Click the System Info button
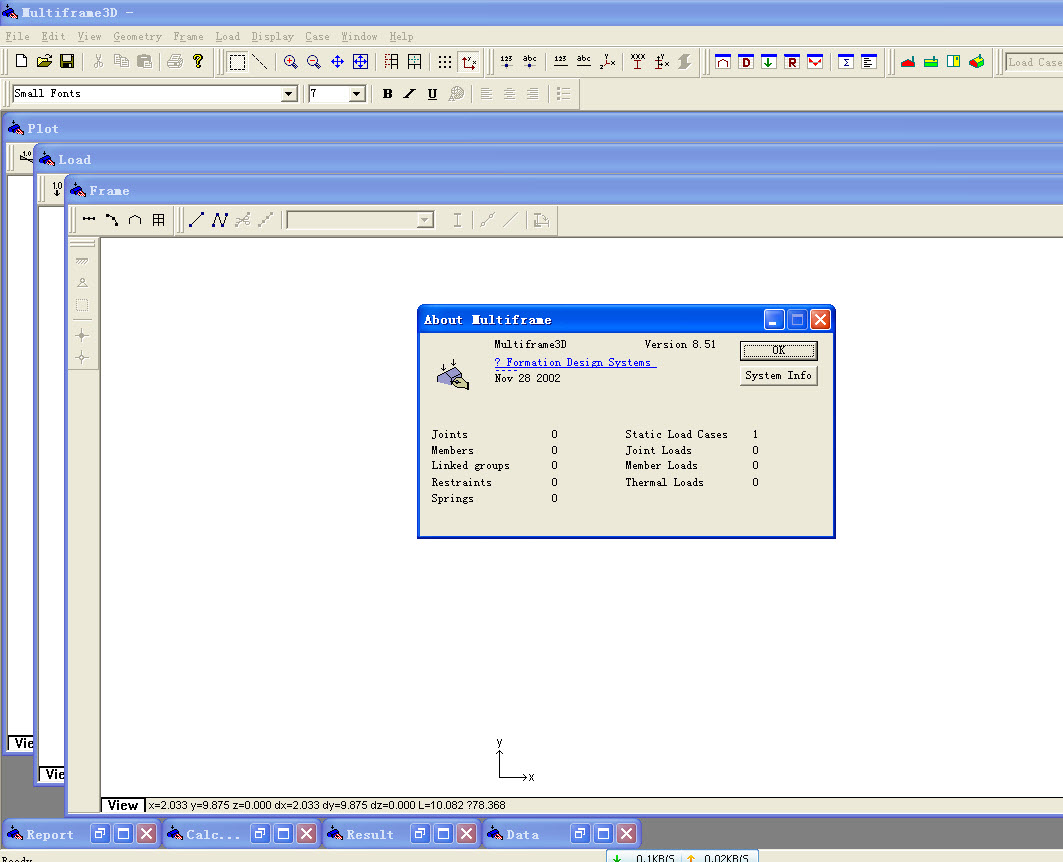 778,375
